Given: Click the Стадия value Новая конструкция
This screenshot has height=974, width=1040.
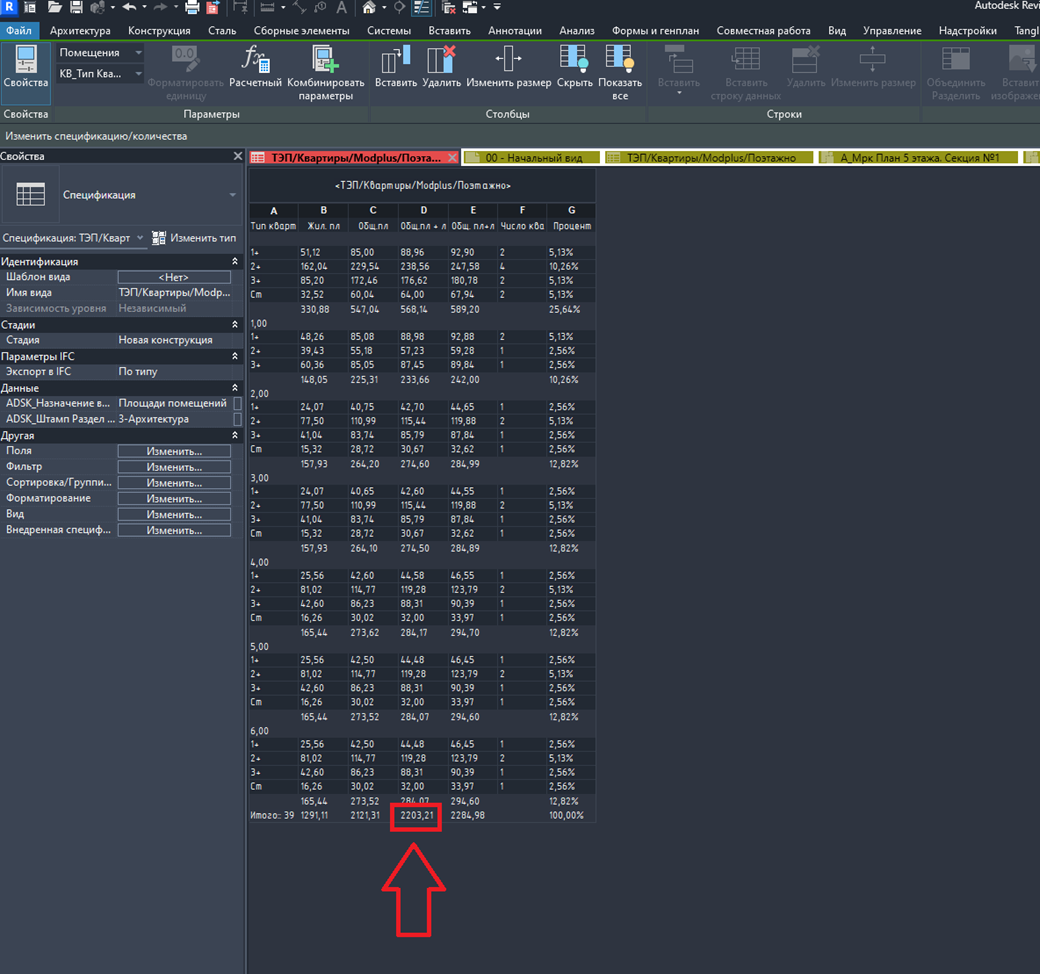Looking at the screenshot, I should [174, 340].
